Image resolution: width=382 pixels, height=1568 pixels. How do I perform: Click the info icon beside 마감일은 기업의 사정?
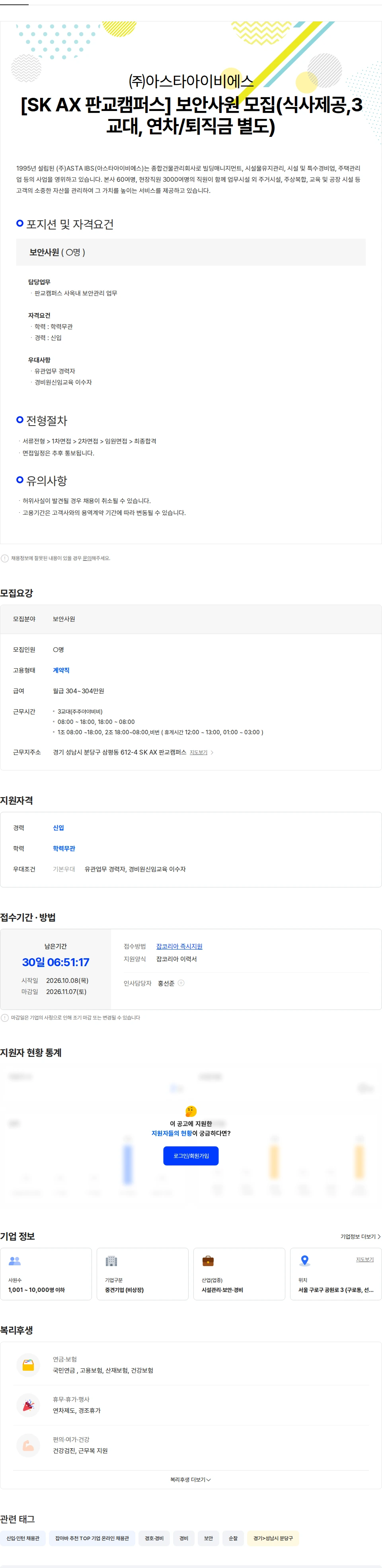coord(5,1018)
